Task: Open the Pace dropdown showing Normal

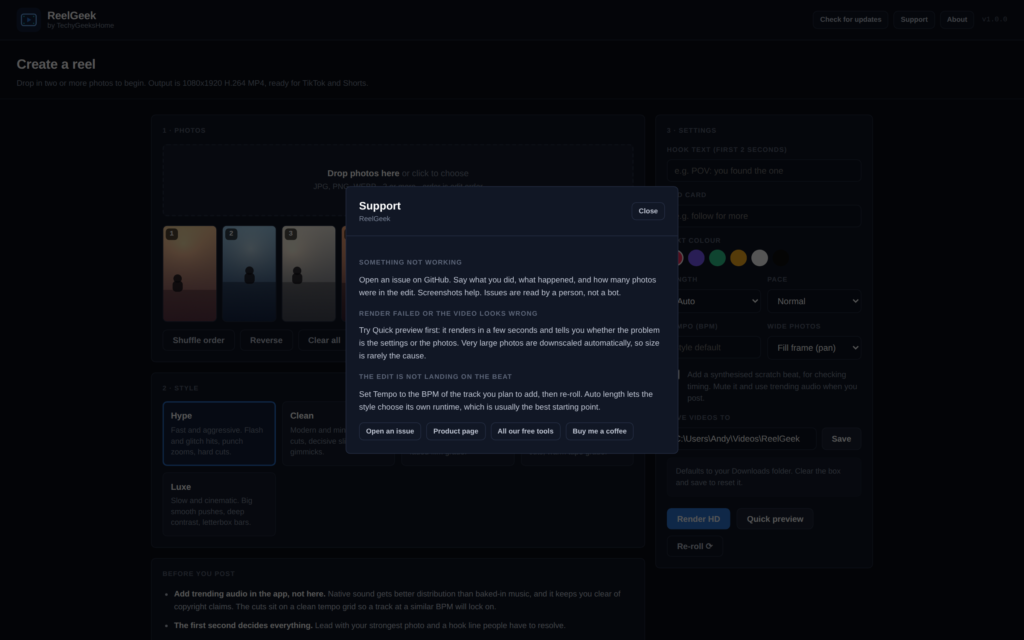Action: tap(814, 301)
